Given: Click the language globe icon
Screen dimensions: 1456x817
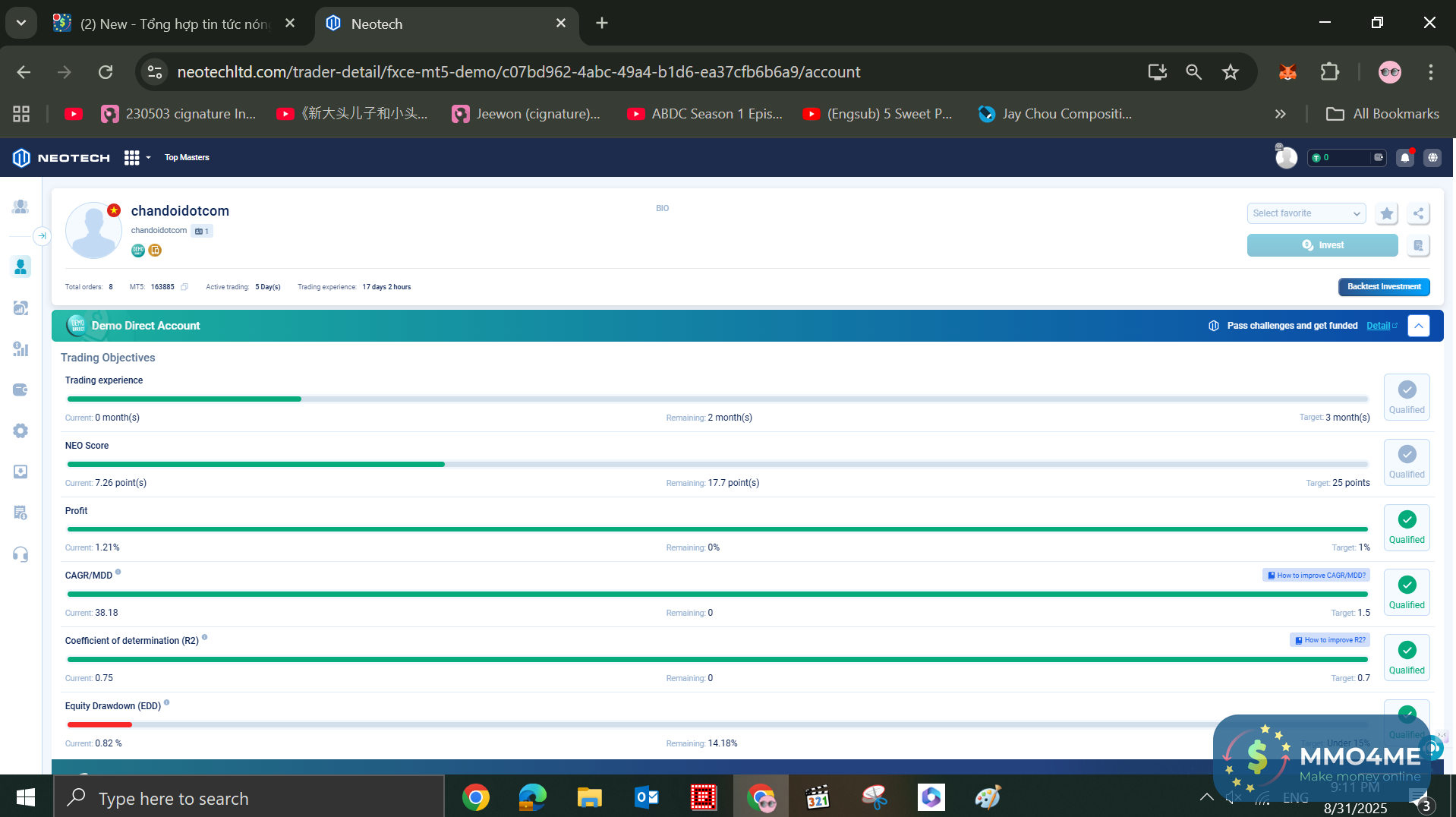Looking at the screenshot, I should pos(1432,158).
